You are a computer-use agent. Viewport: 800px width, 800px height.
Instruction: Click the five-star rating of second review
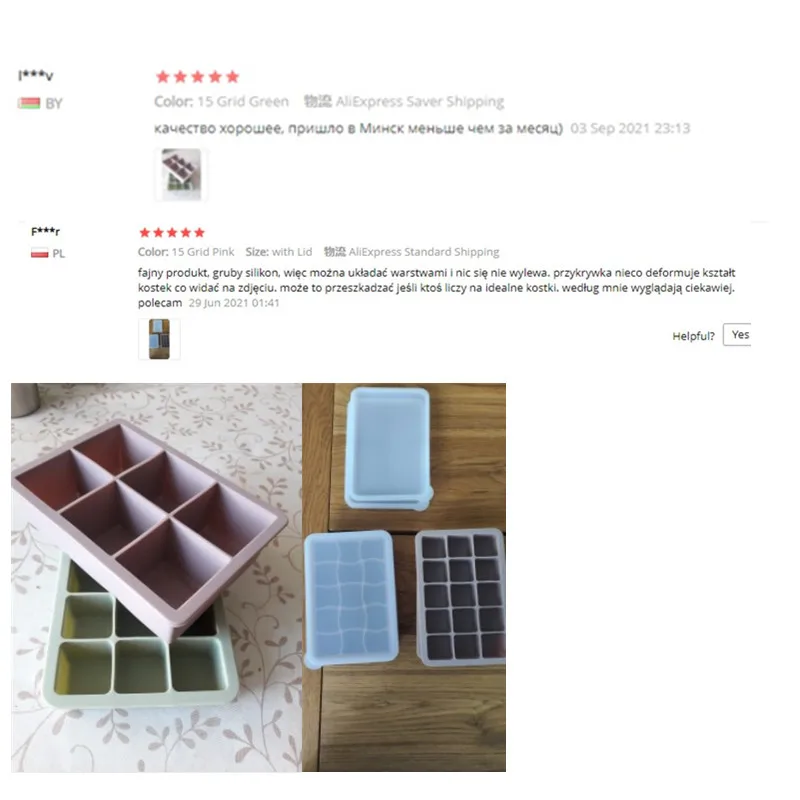tap(172, 233)
